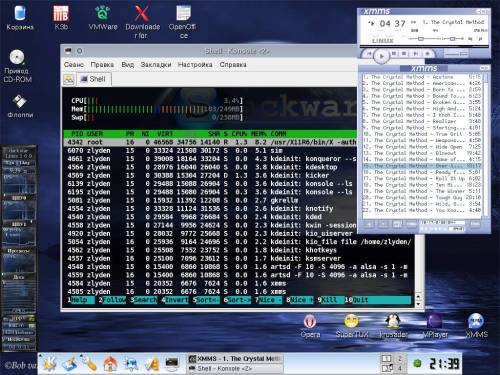Image resolution: width=500 pixels, height=375 pixels.
Task: Click the XMMS next track button
Action: (415, 53)
